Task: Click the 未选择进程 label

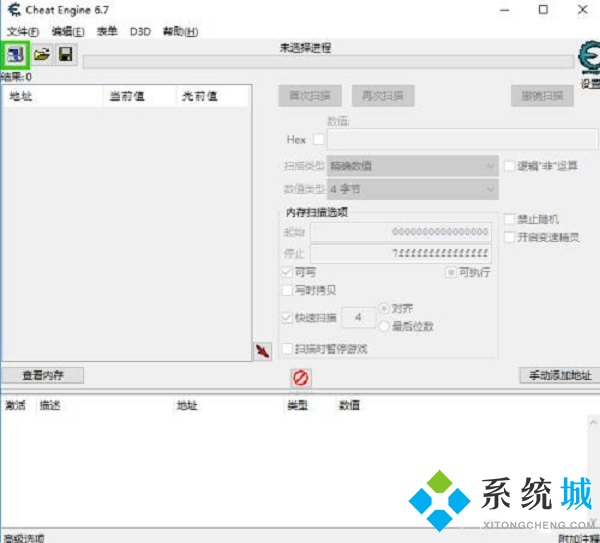Action: 305,48
